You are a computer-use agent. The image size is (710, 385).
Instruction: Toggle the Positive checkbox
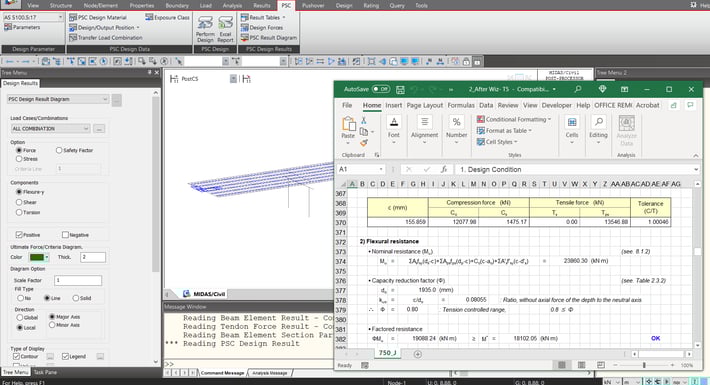19,235
